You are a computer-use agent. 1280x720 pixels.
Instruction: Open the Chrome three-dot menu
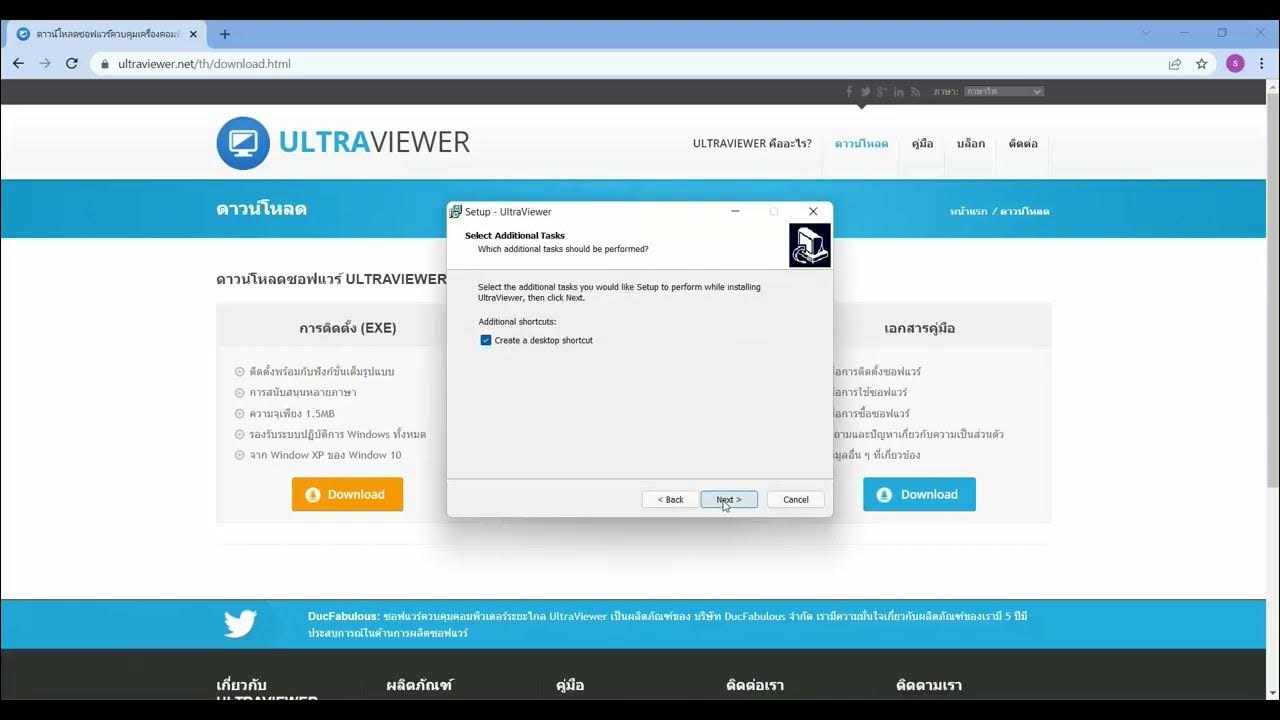coord(1262,63)
